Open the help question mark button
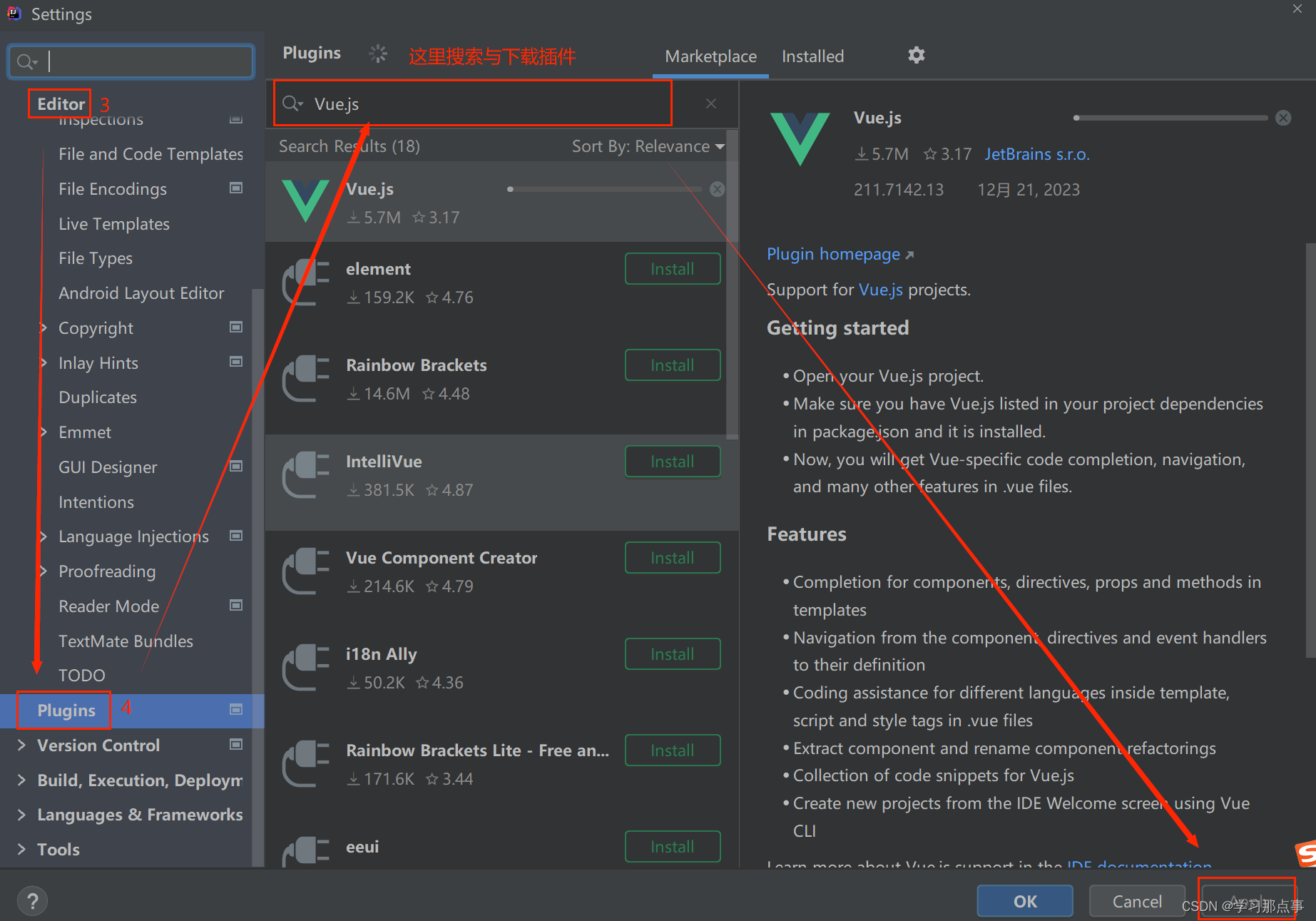 coord(32,901)
